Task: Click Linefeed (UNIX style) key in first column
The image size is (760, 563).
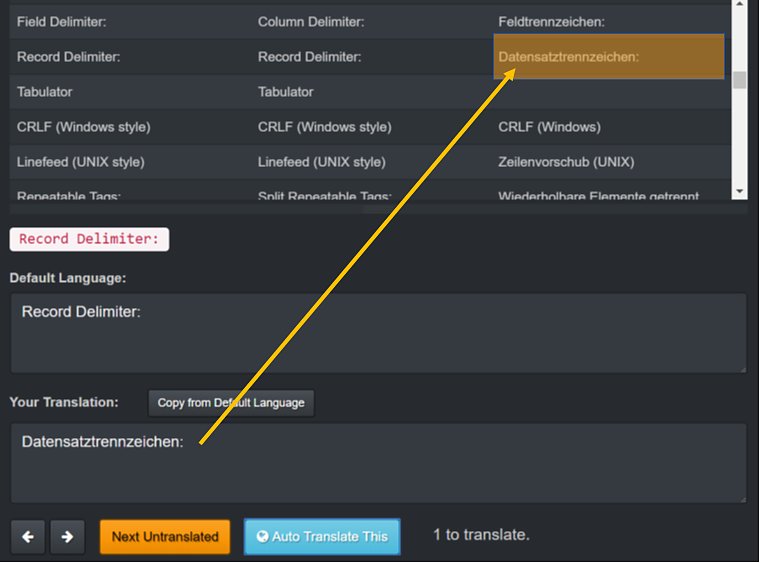Action: pos(81,162)
